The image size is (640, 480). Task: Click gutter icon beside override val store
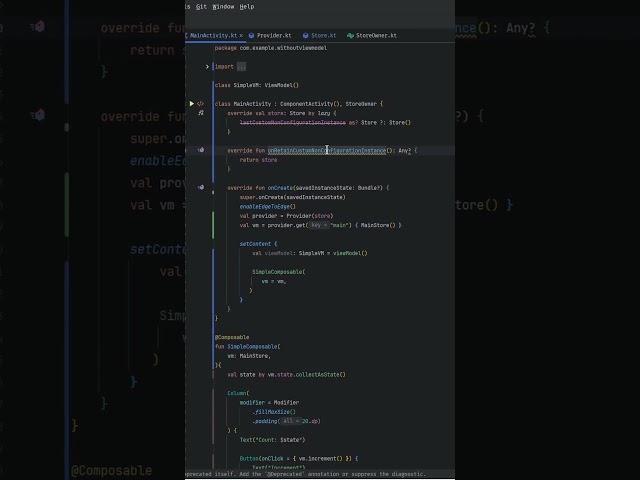201,113
